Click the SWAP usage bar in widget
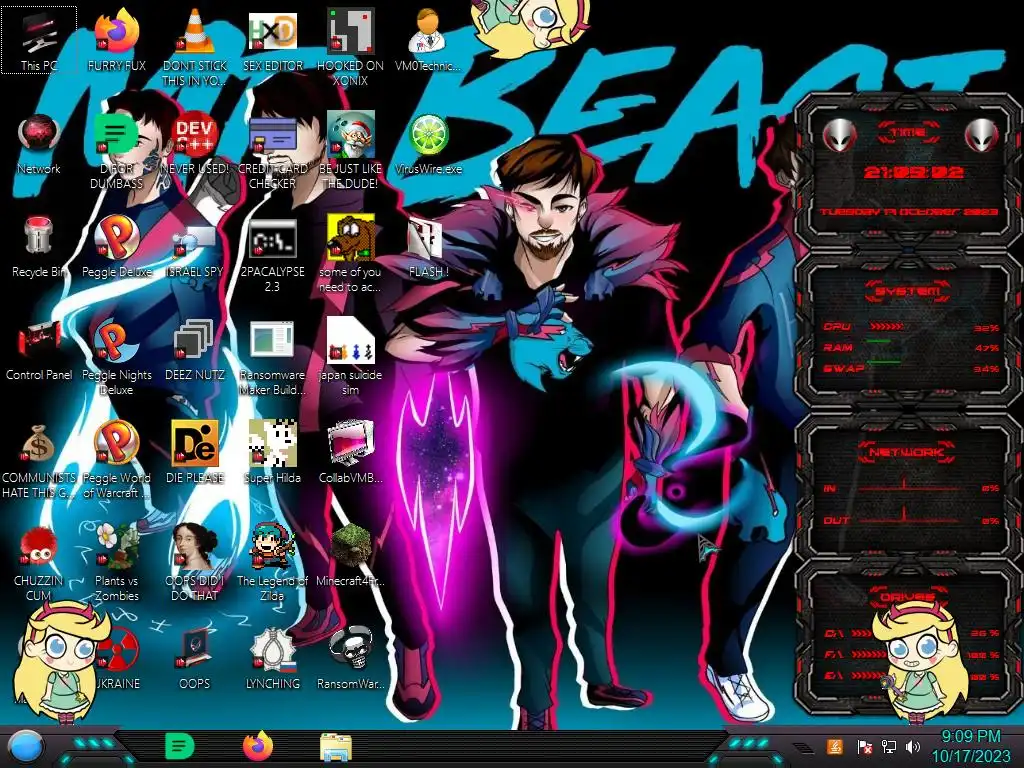This screenshot has width=1024, height=768. 884,361
